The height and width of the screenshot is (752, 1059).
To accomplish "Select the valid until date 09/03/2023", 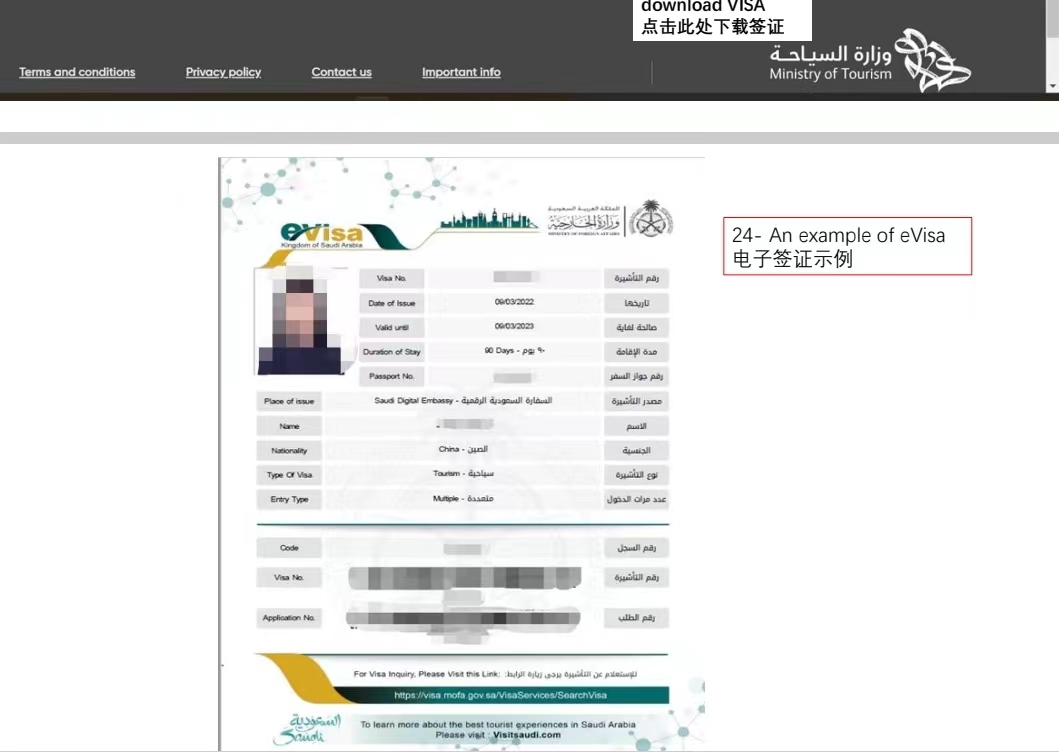I will click(514, 326).
